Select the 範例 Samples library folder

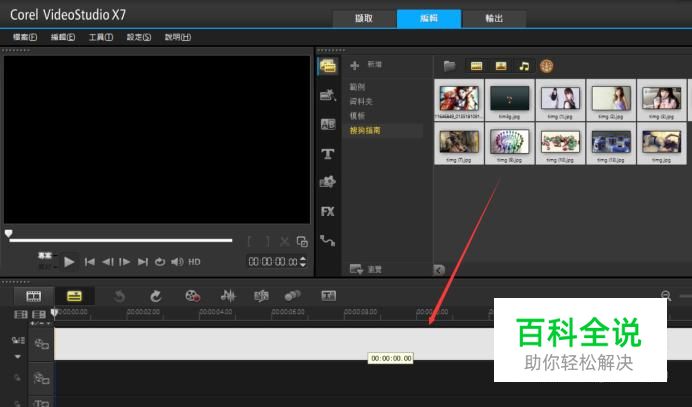(357, 87)
